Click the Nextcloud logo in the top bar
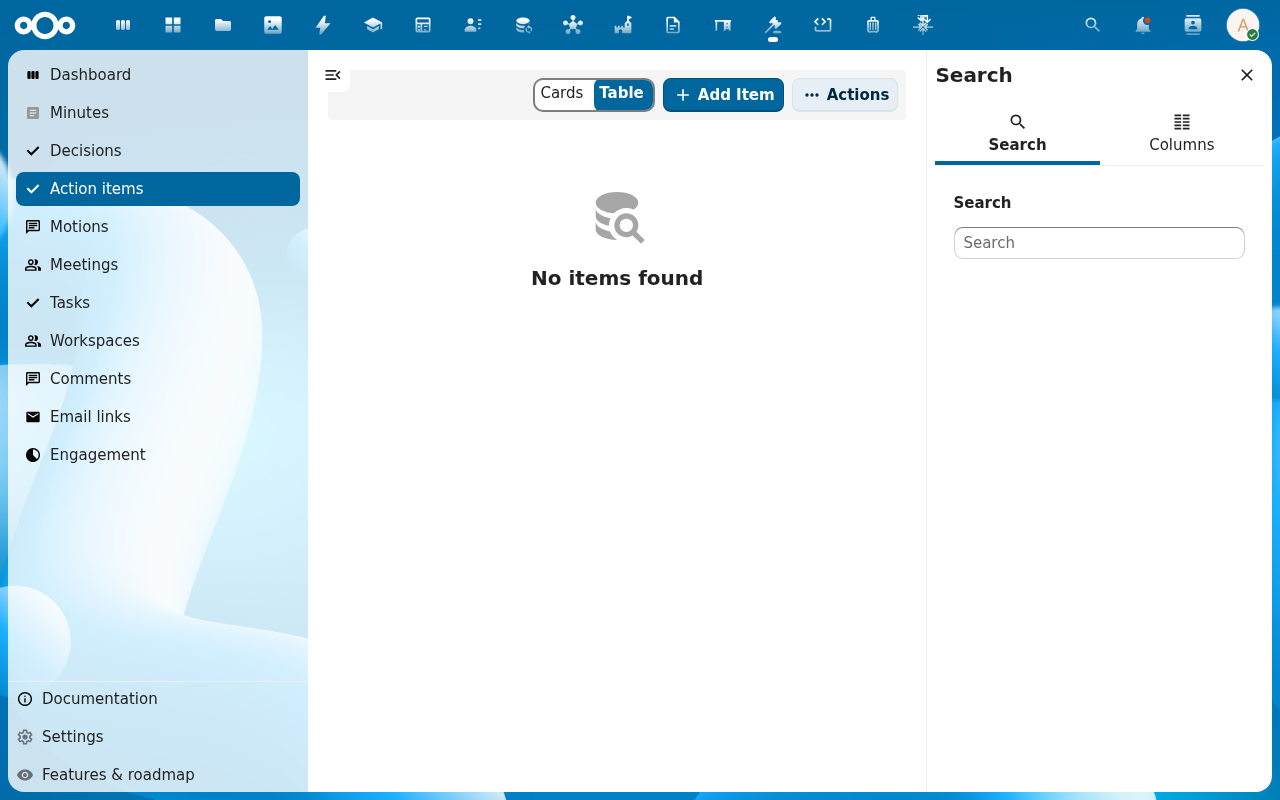 (x=45, y=25)
